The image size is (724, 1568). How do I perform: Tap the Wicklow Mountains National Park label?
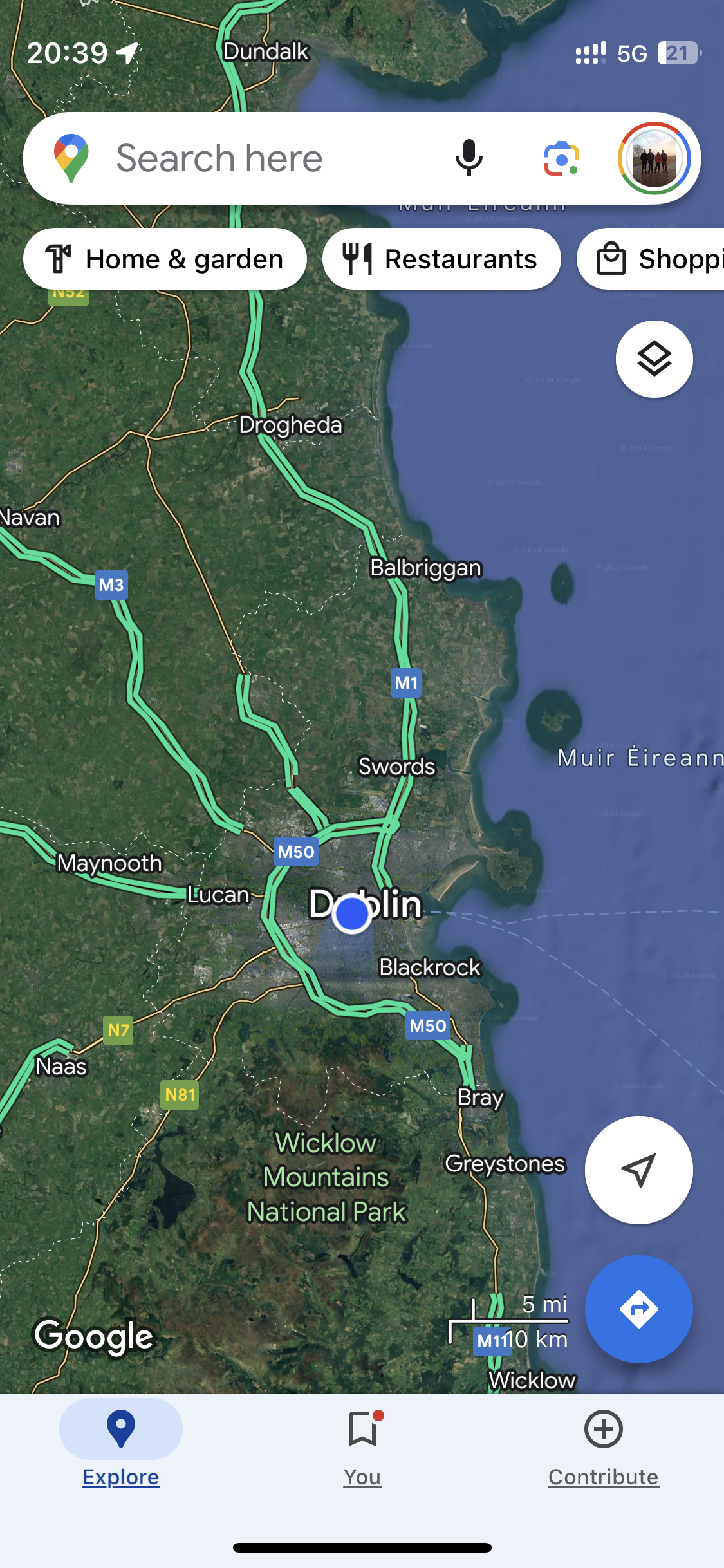(327, 1177)
